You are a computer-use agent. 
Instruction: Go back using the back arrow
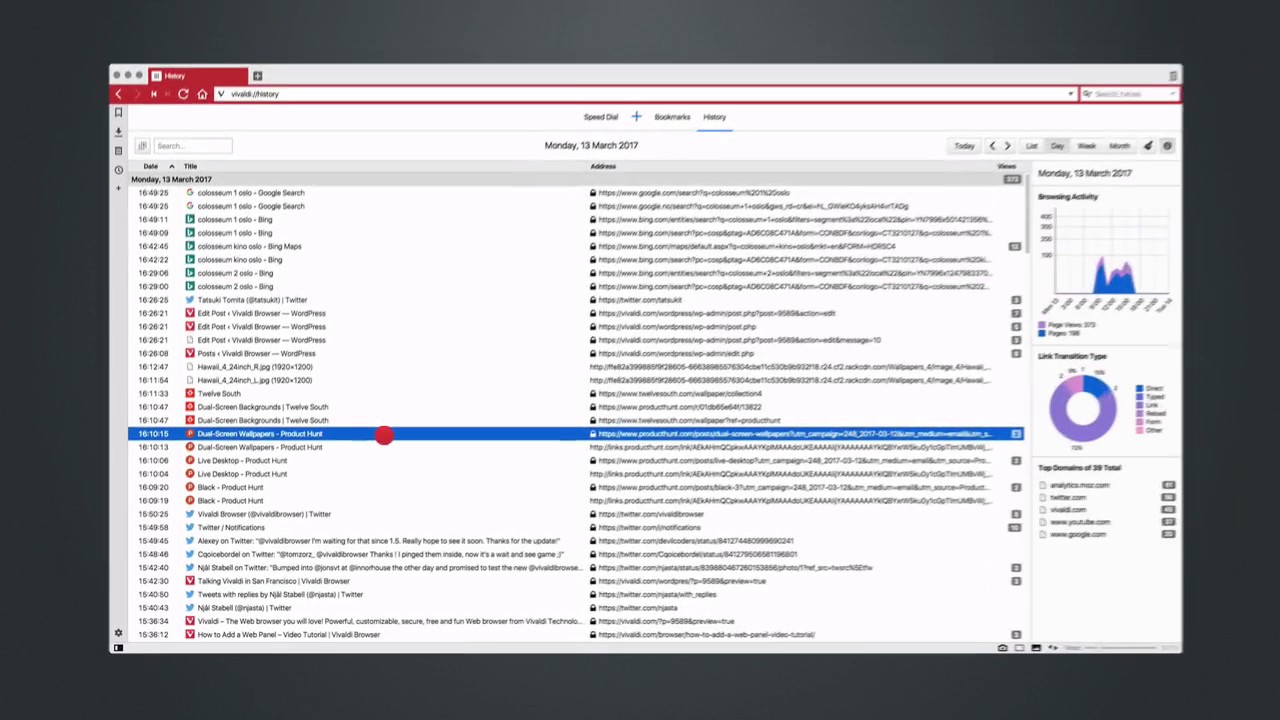tap(118, 94)
